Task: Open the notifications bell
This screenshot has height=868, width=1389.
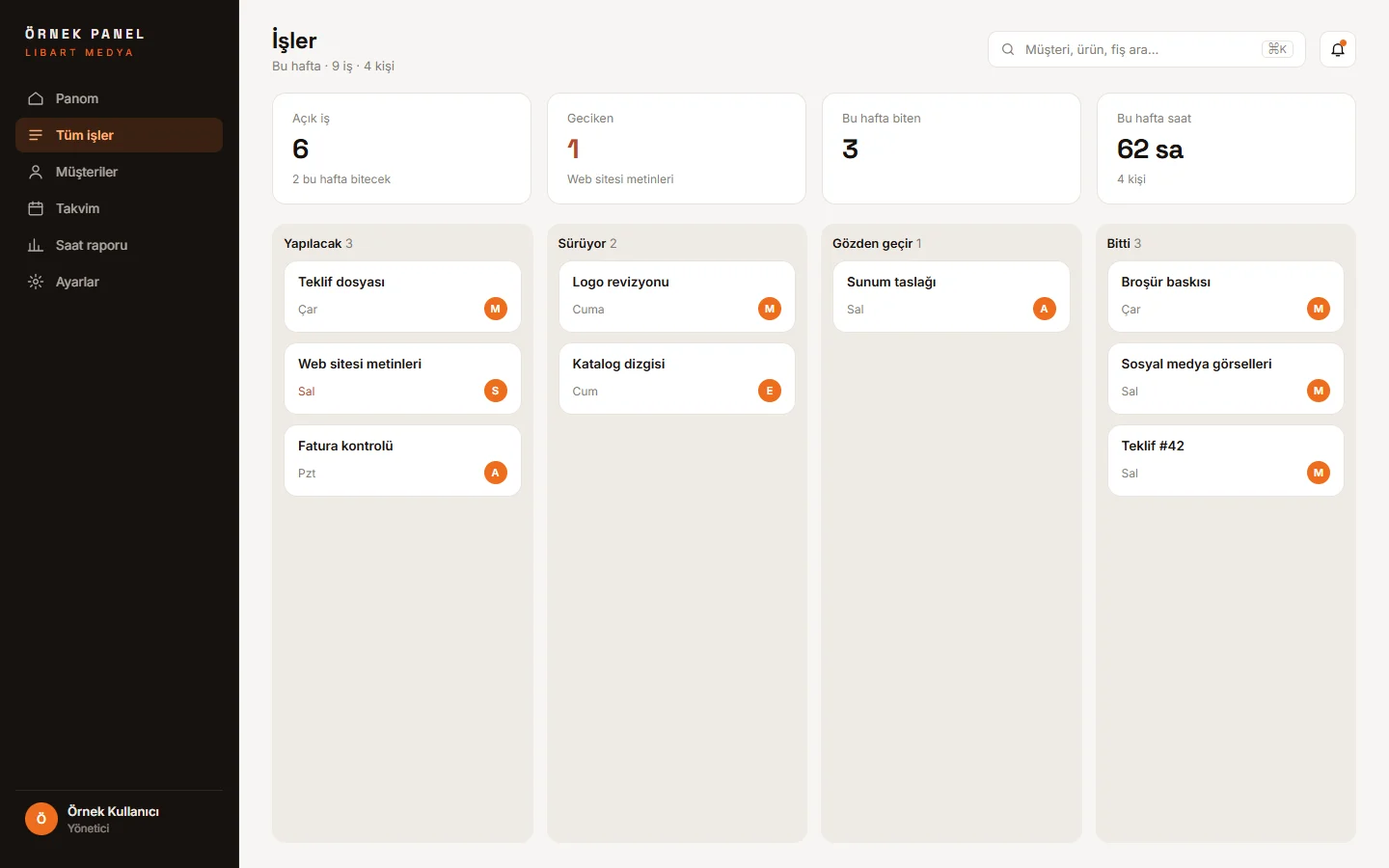Action: tap(1338, 49)
